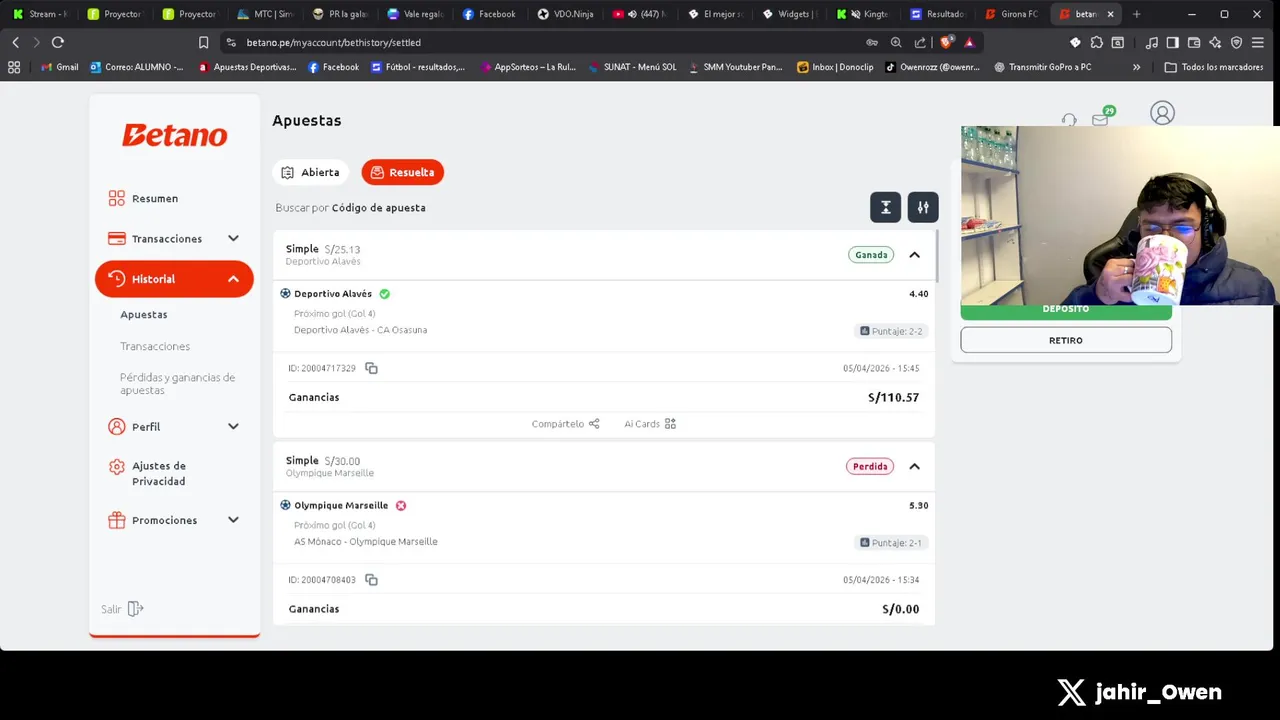Expand the Transacciones sidebar chevron
The height and width of the screenshot is (720, 1280).
coord(233,238)
